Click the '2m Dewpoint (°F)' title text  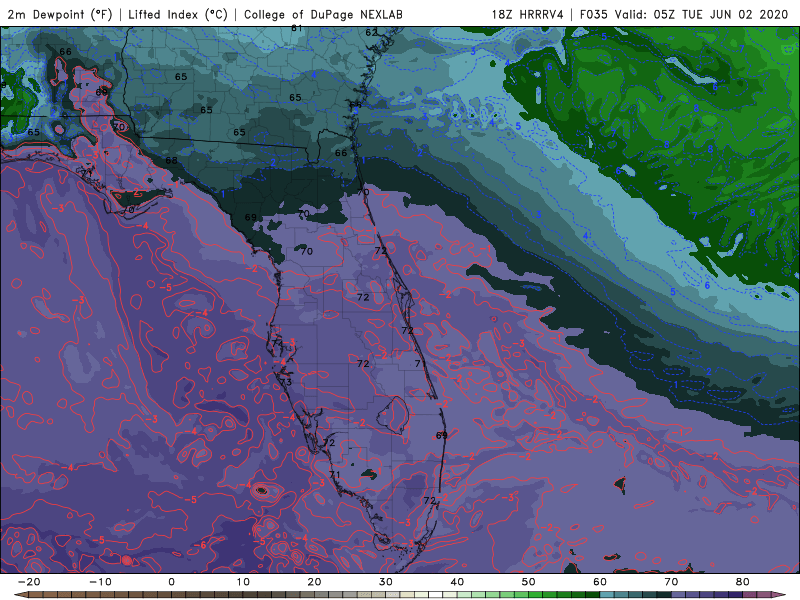tap(60, 14)
